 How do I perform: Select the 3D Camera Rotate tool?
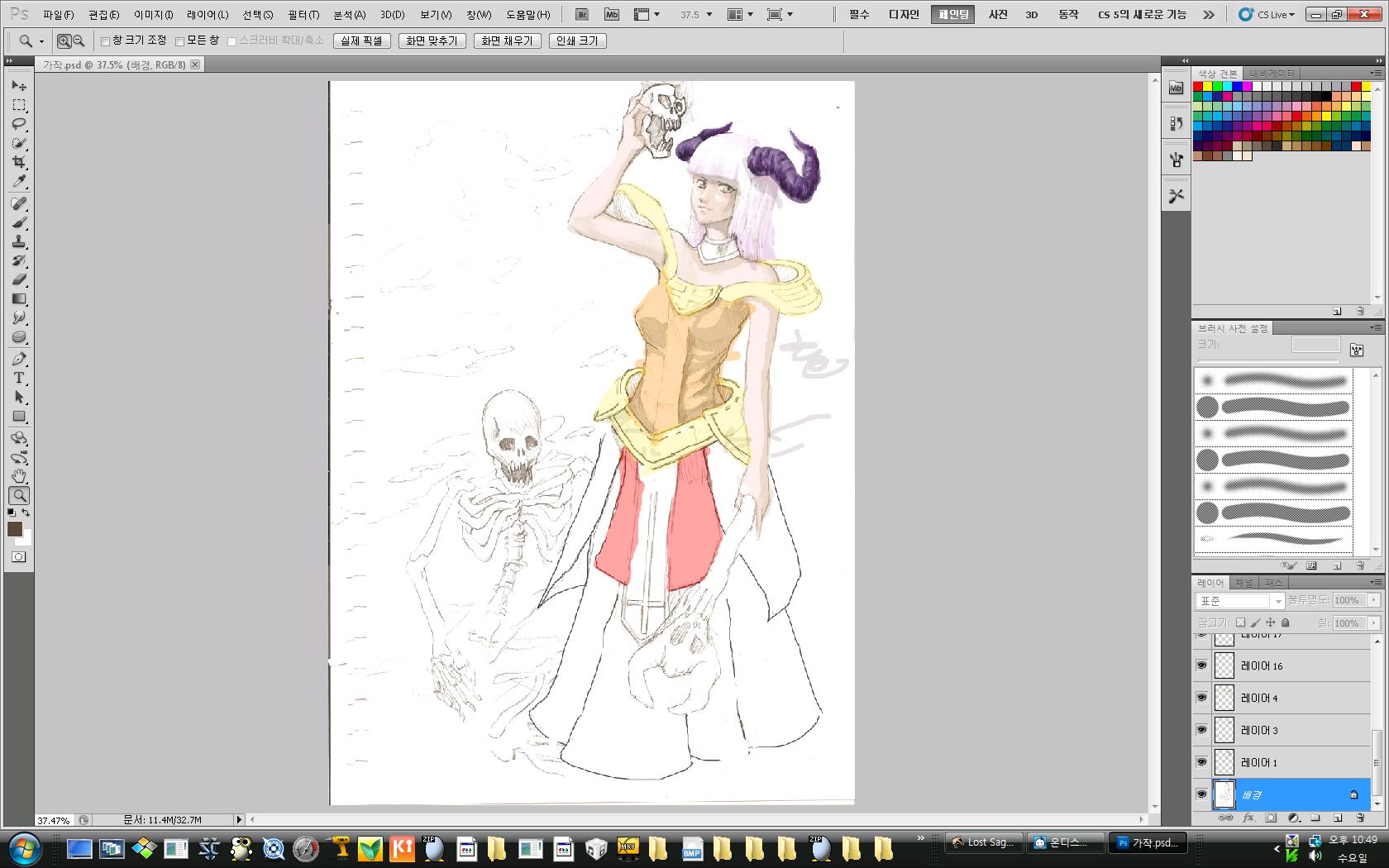tap(19, 457)
